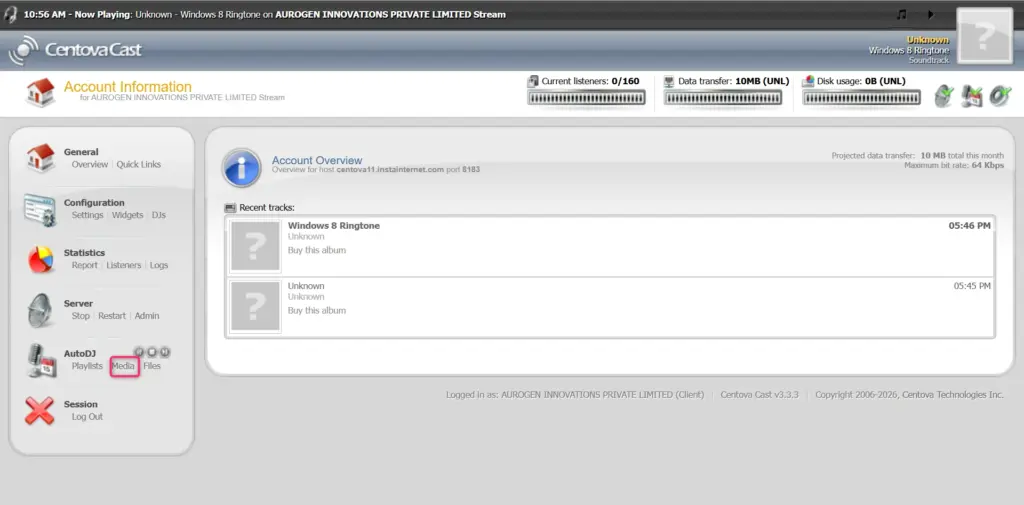Open the server Admin link
Viewport: 1024px width, 505px height.
click(x=147, y=316)
